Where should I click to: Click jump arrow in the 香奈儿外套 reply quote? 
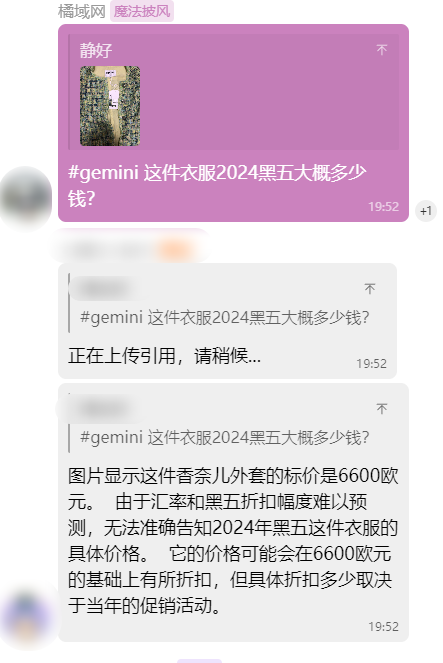point(382,408)
